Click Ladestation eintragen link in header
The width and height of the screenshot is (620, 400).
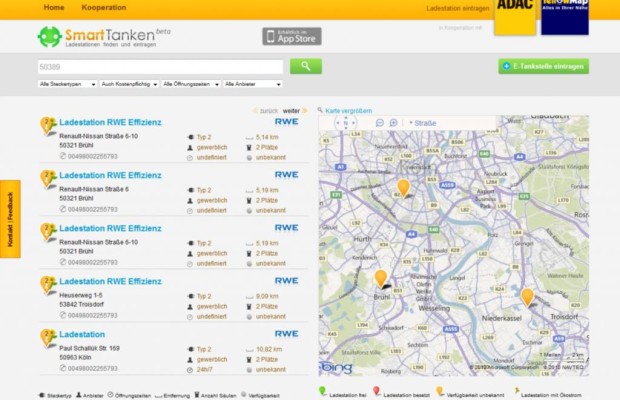coord(457,8)
